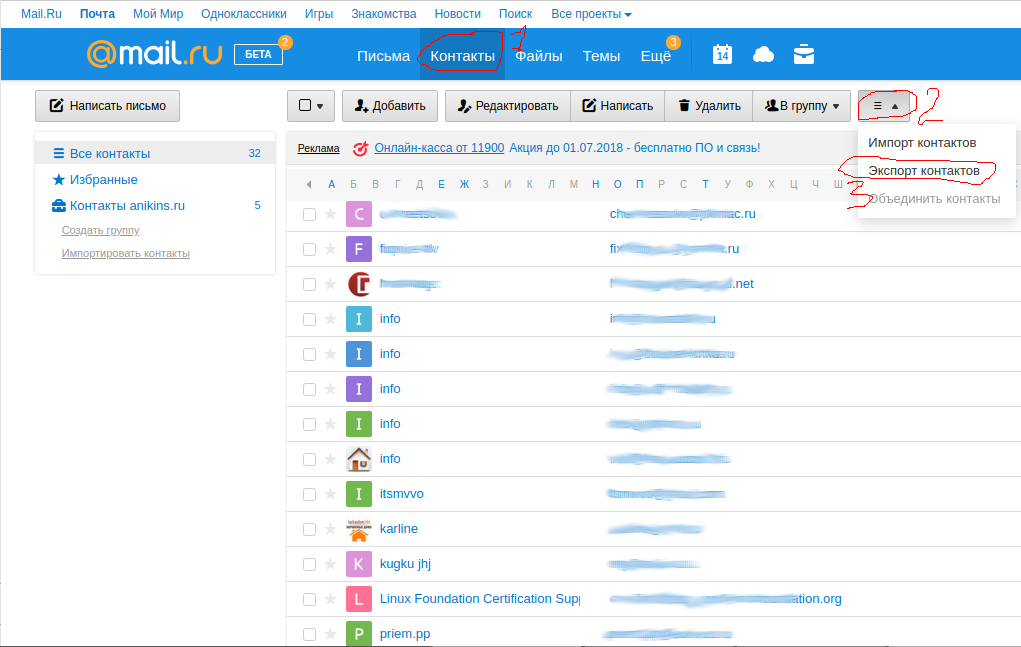Star the kugku jhj contact

coord(331,564)
